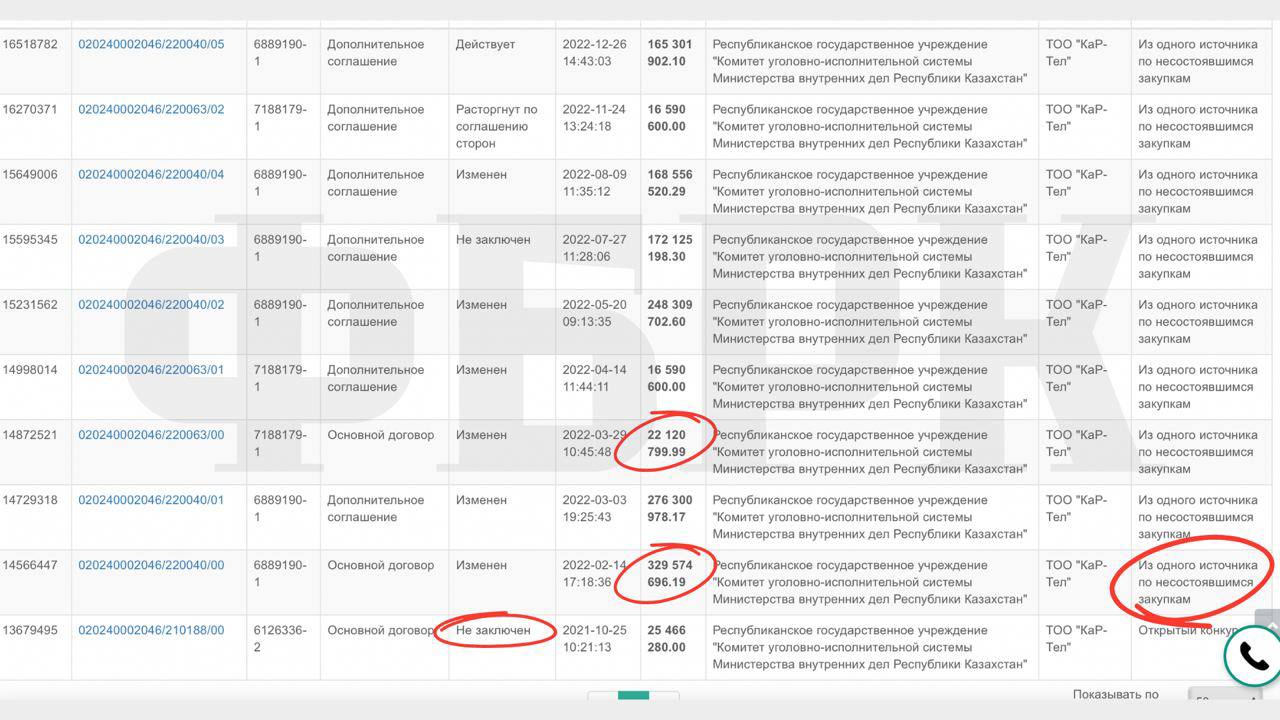Screen dimensions: 1280x720
Task: Click amount 165 301 902.10
Action: (x=670, y=53)
